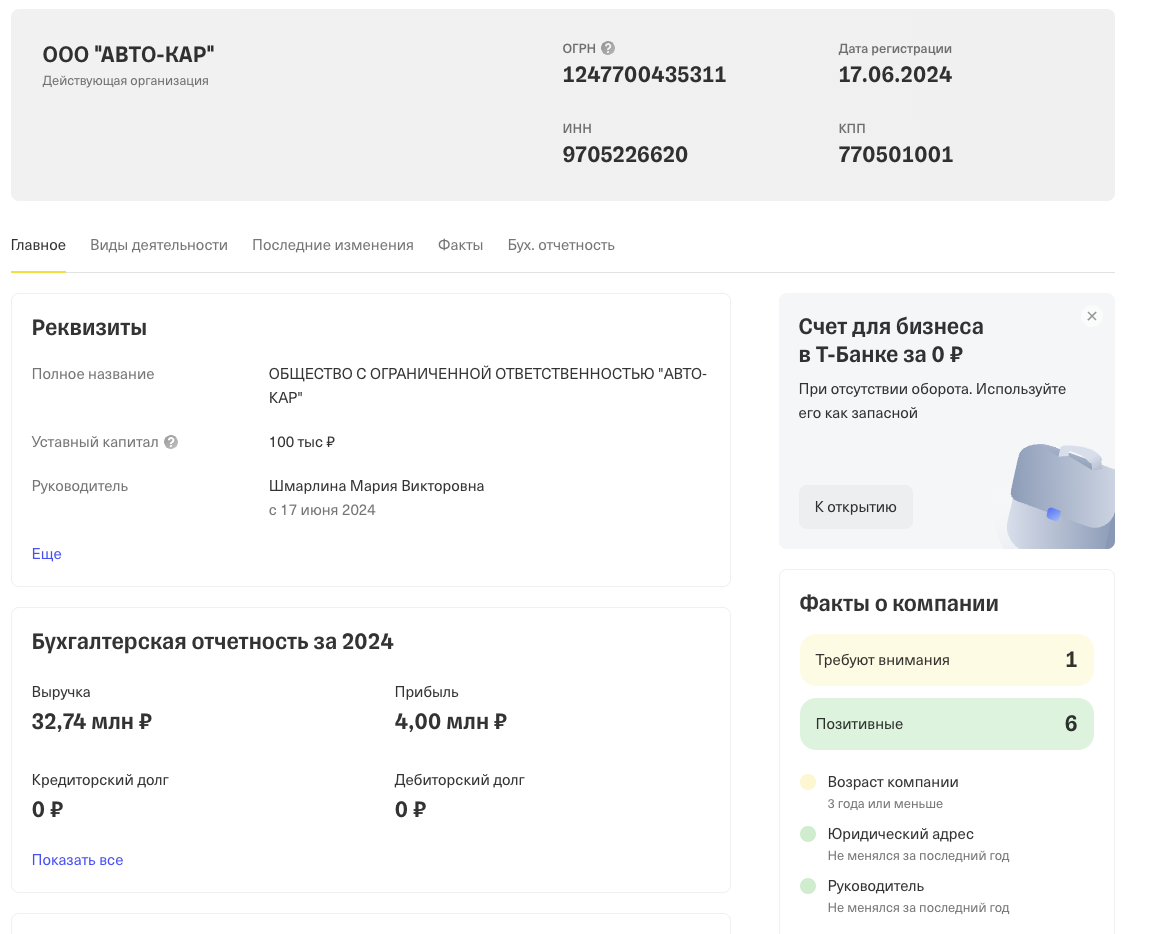Image resolution: width=1149 pixels, height=934 pixels.
Task: Click the green Юридический адрес indicator dot
Action: pyautogui.click(x=808, y=834)
